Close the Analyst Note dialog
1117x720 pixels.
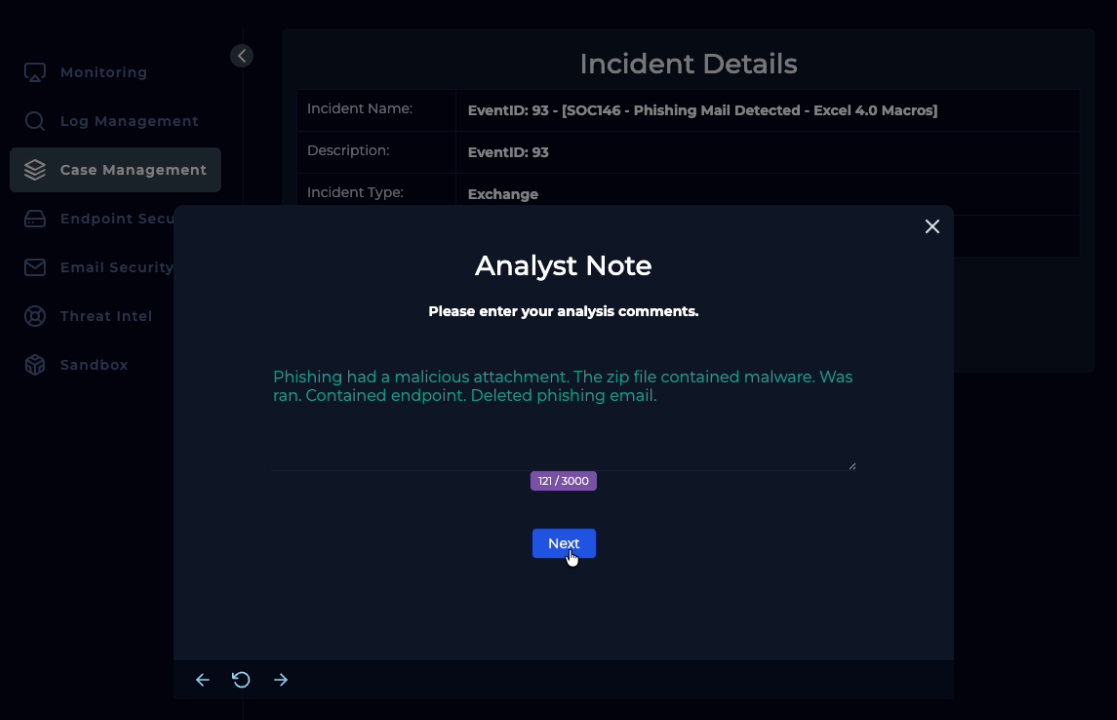(932, 227)
